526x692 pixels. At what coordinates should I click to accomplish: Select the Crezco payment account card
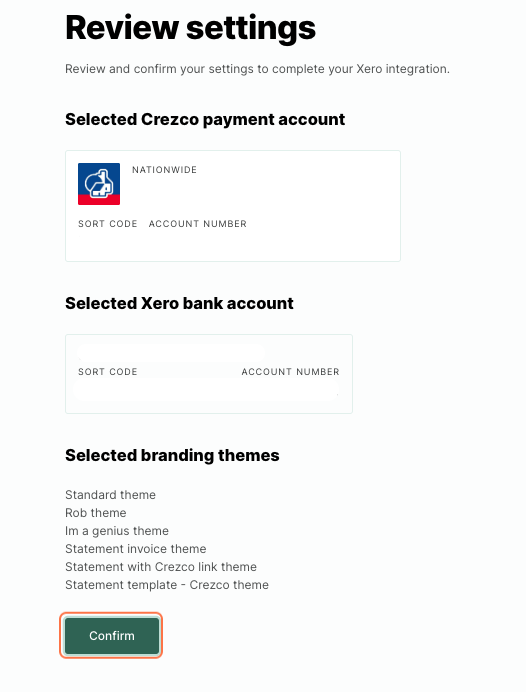click(233, 206)
